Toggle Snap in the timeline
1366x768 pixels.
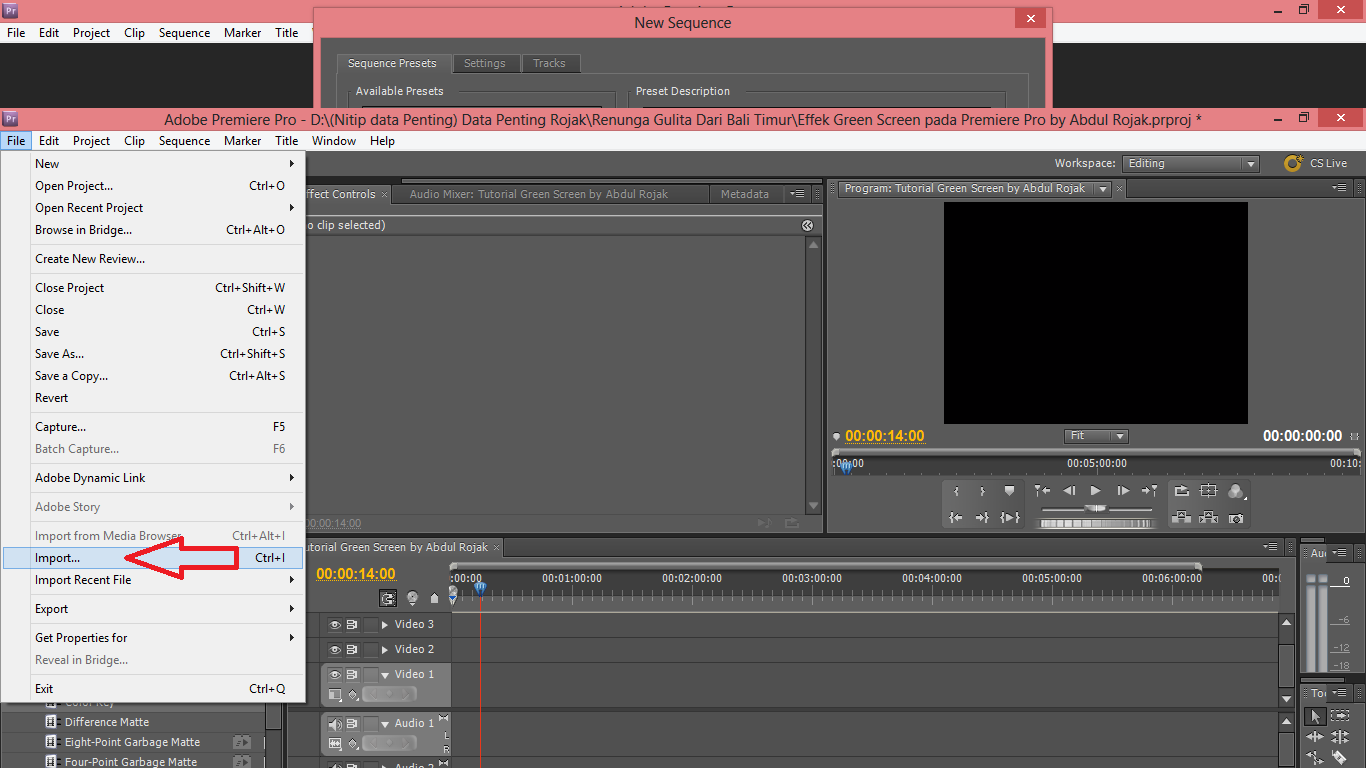tap(388, 598)
